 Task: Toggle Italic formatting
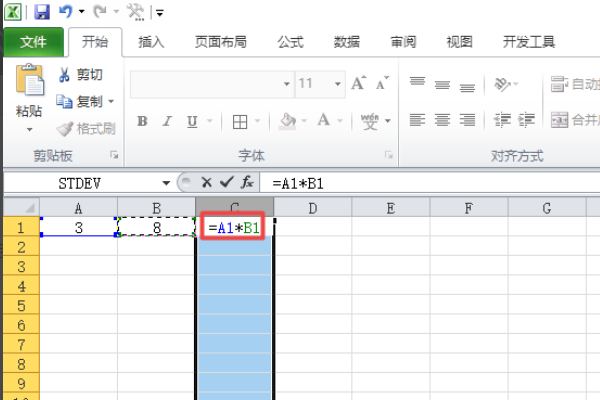[x=167, y=121]
